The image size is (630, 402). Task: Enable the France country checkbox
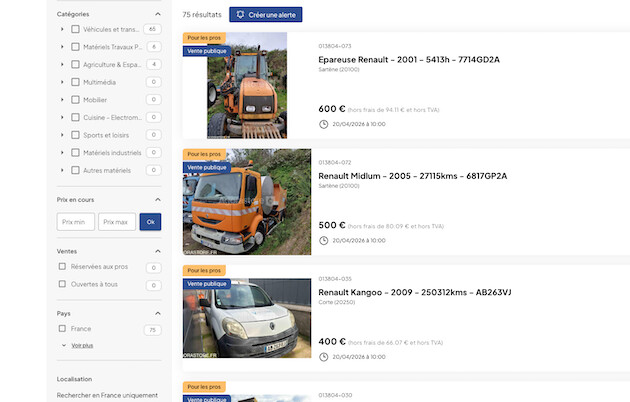point(63,329)
